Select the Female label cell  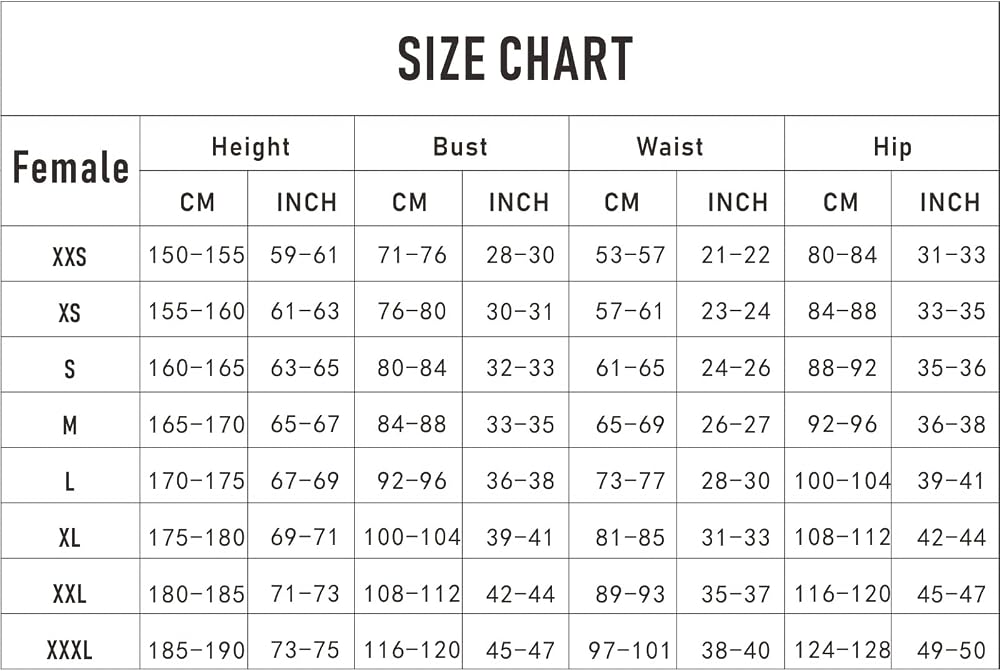click(x=71, y=168)
